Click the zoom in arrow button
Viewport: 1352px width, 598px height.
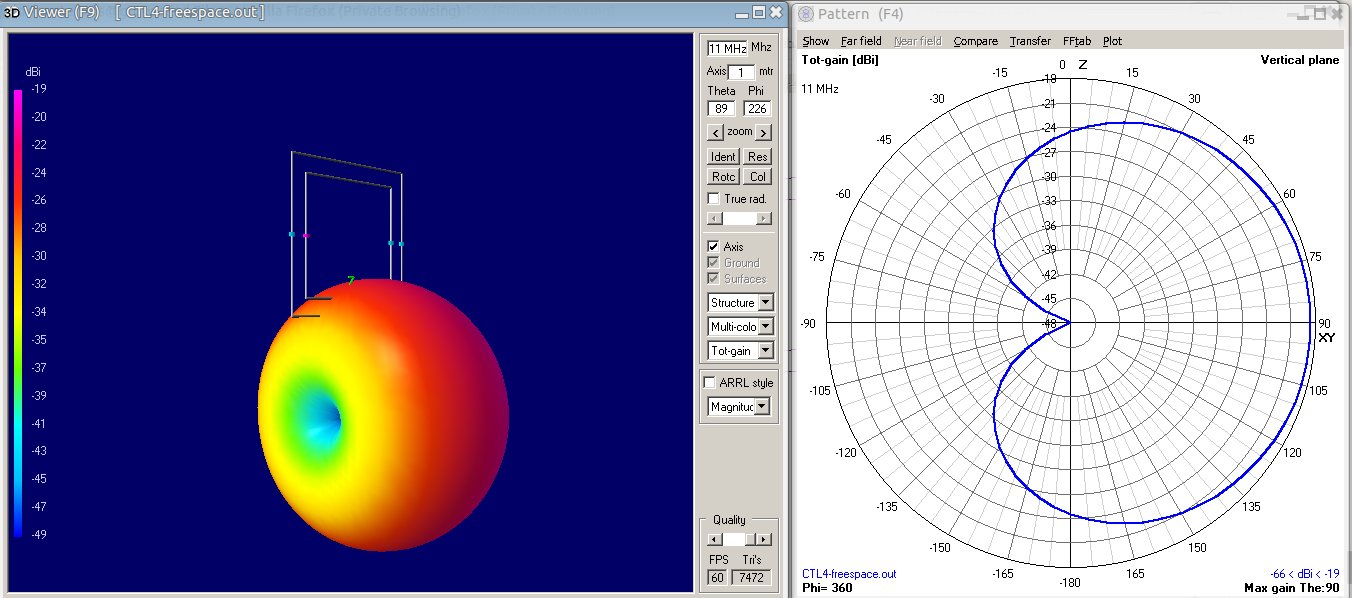[x=763, y=131]
